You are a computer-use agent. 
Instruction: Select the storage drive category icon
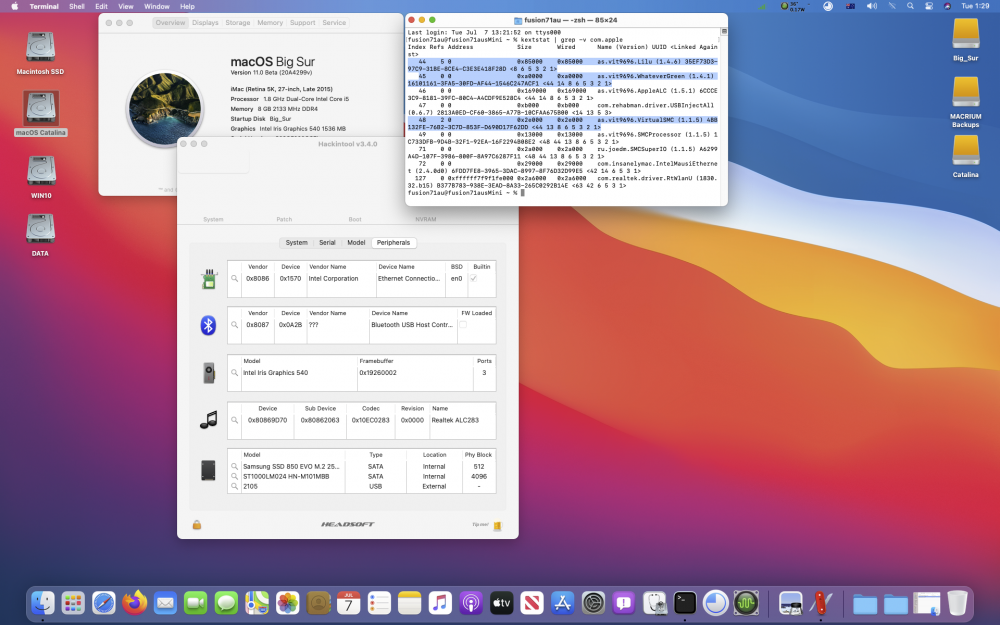tap(209, 471)
